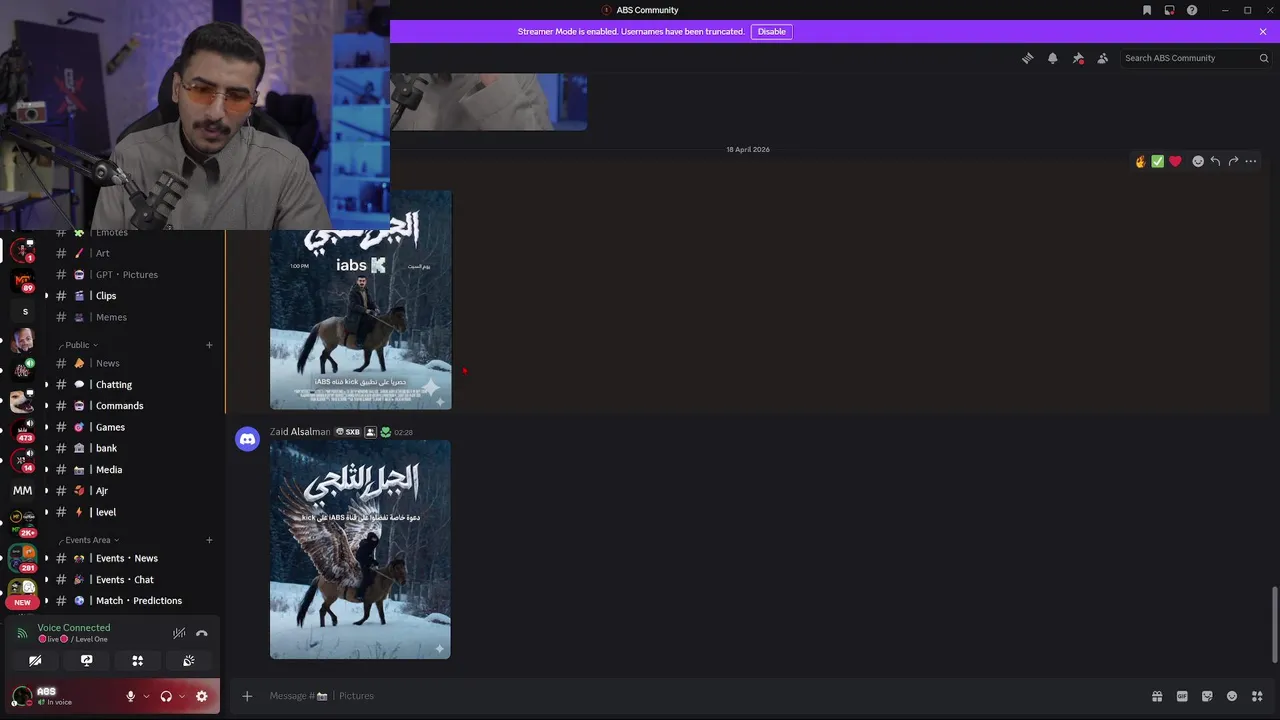
Task: Search ABS Community field
Action: pos(1195,58)
